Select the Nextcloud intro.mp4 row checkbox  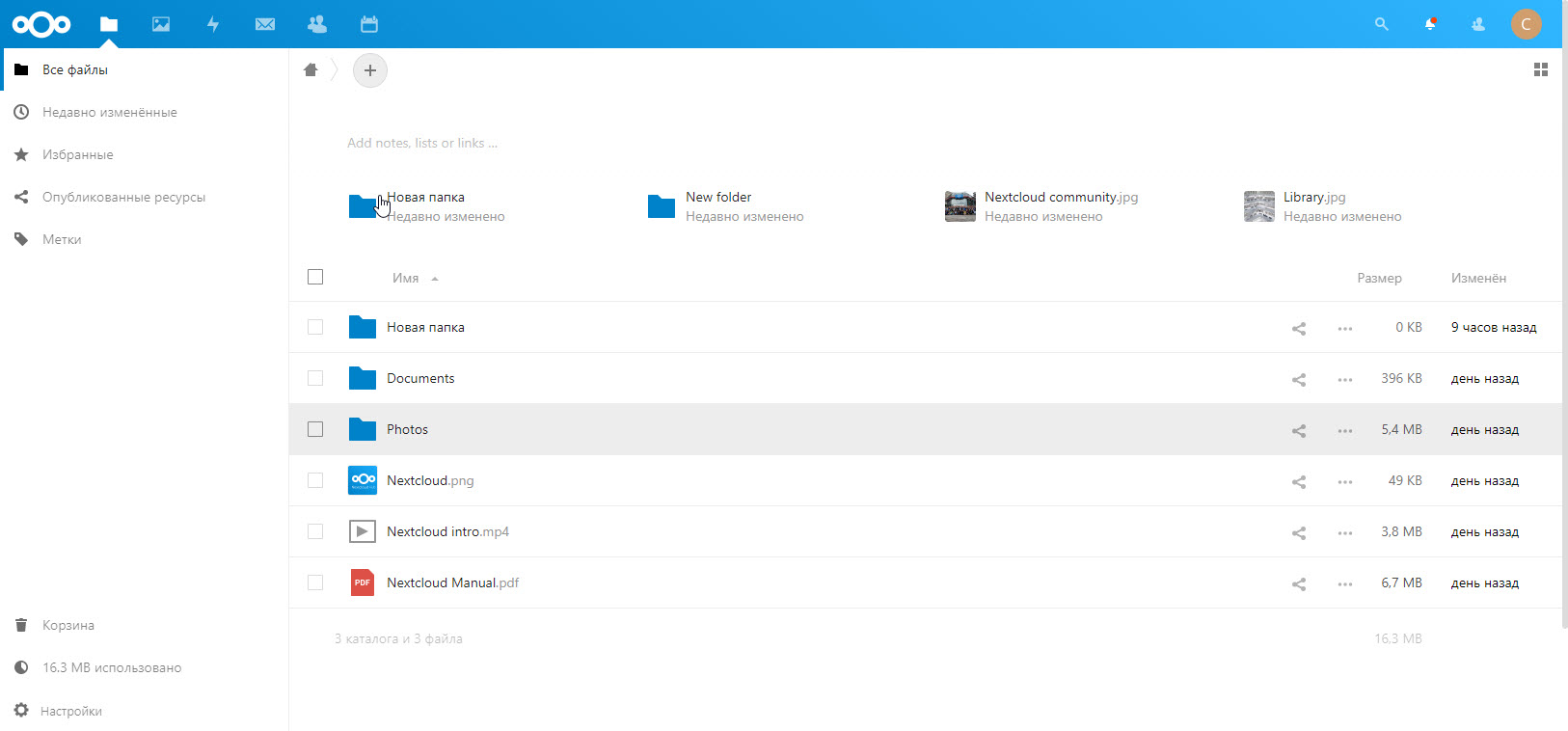pos(315,531)
